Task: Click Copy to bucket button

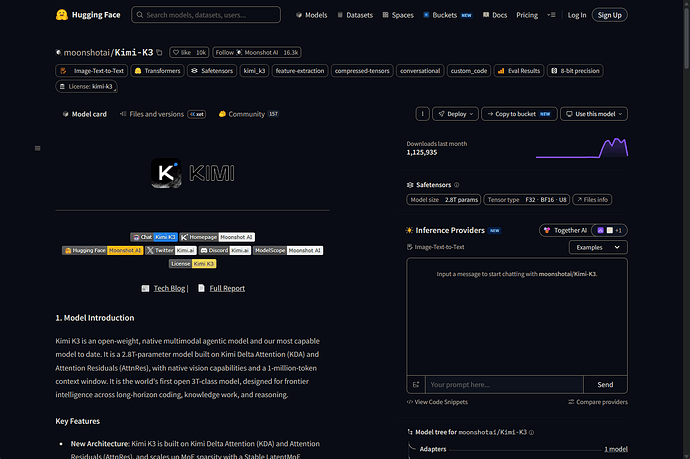Action: [519, 114]
